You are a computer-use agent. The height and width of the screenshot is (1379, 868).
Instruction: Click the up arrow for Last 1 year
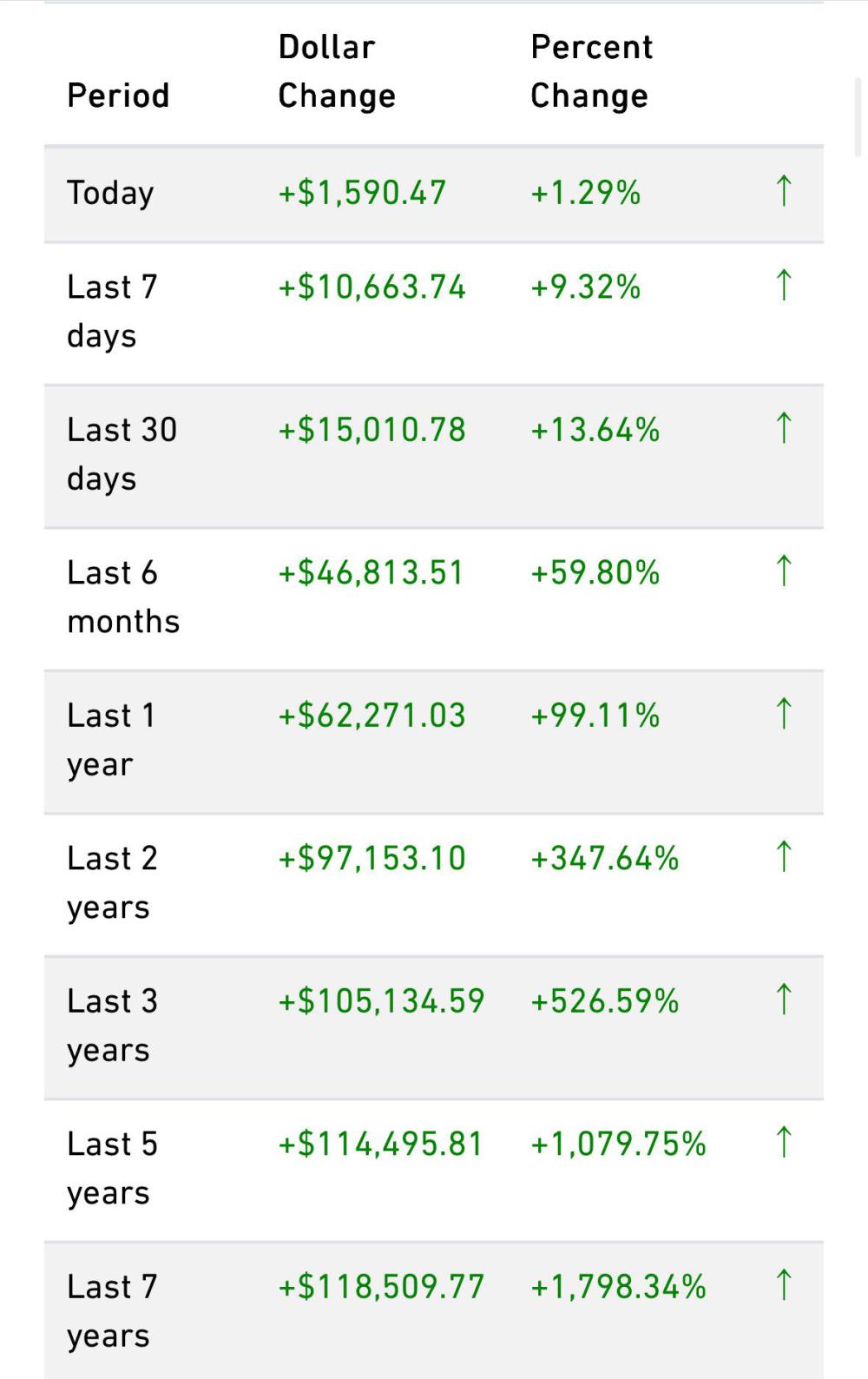[783, 714]
